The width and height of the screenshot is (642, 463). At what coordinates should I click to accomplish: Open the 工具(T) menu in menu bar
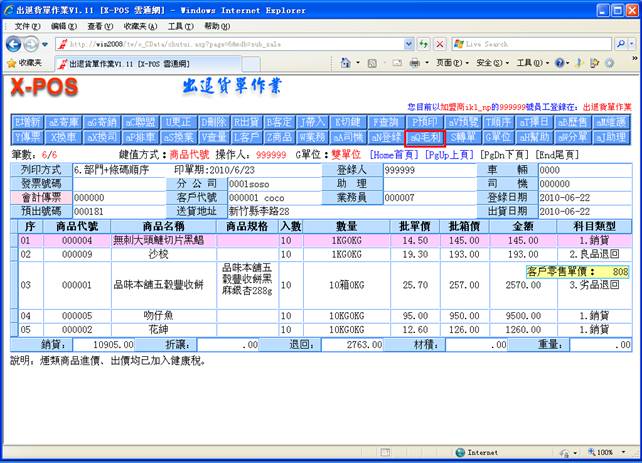coord(180,25)
